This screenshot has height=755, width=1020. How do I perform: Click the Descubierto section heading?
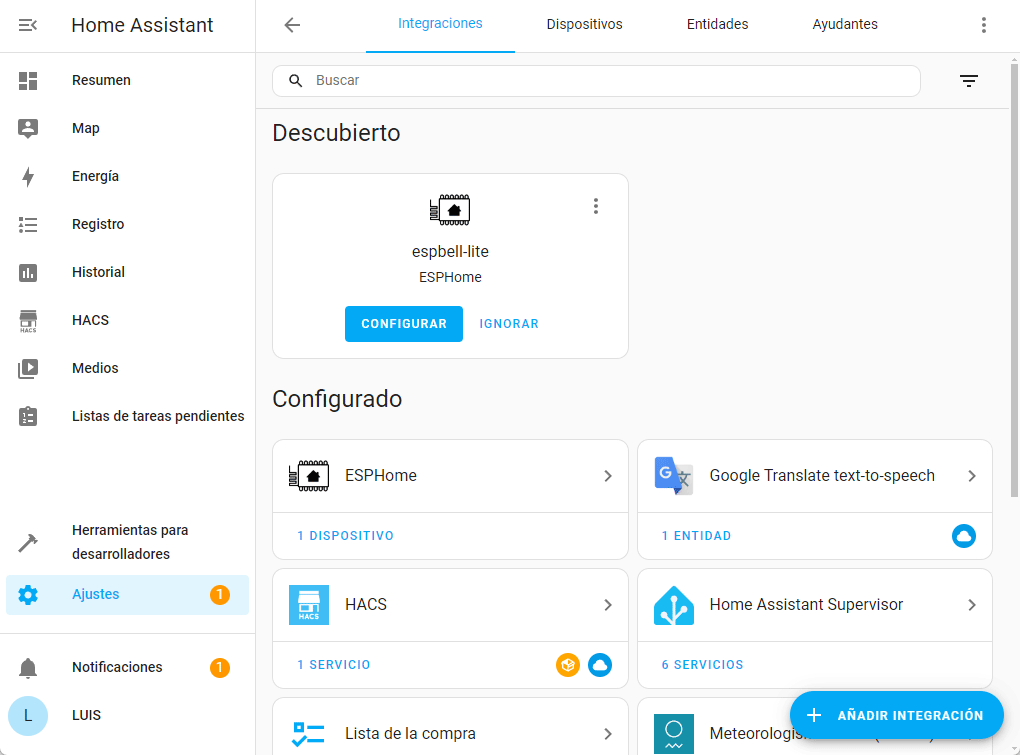(x=336, y=133)
